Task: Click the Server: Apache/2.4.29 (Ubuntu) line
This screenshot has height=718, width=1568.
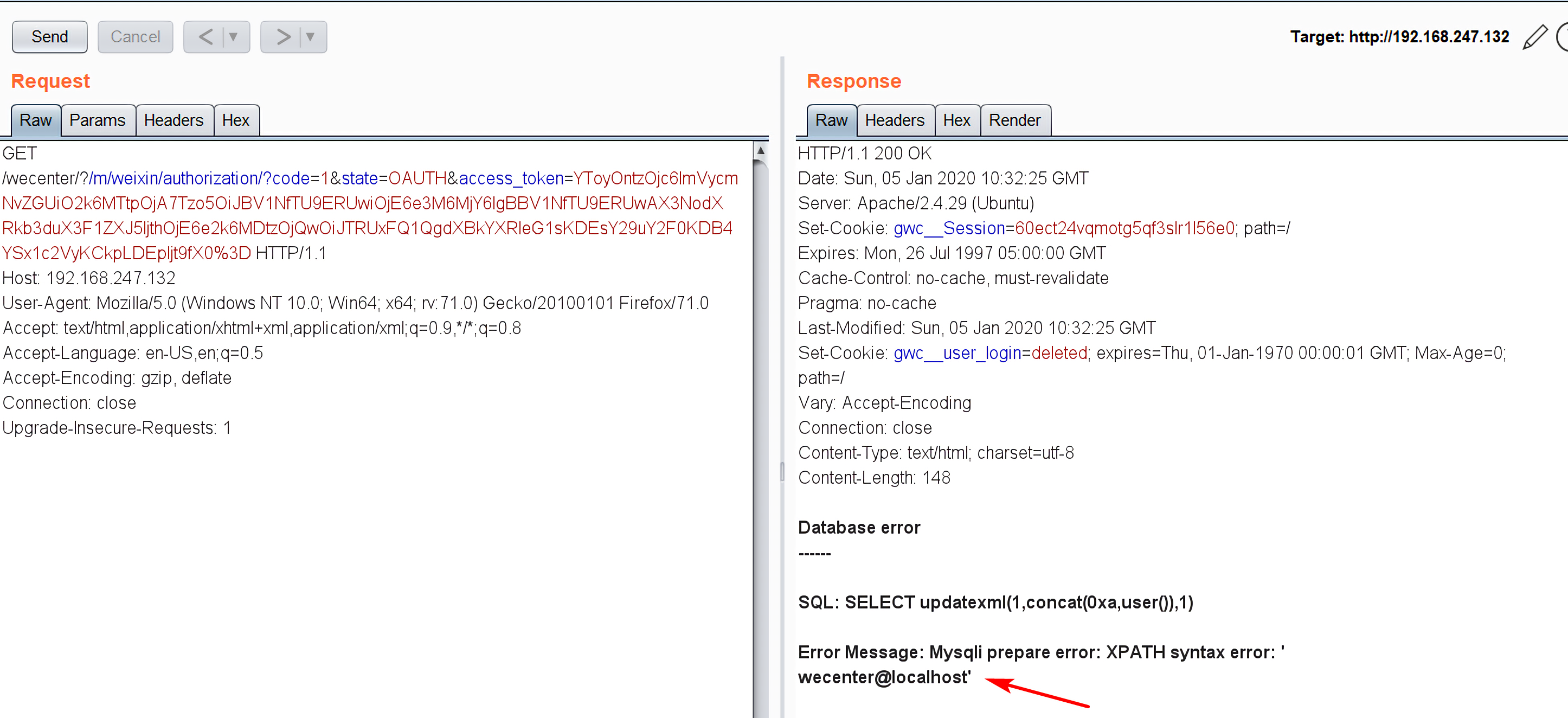Action: coord(916,203)
